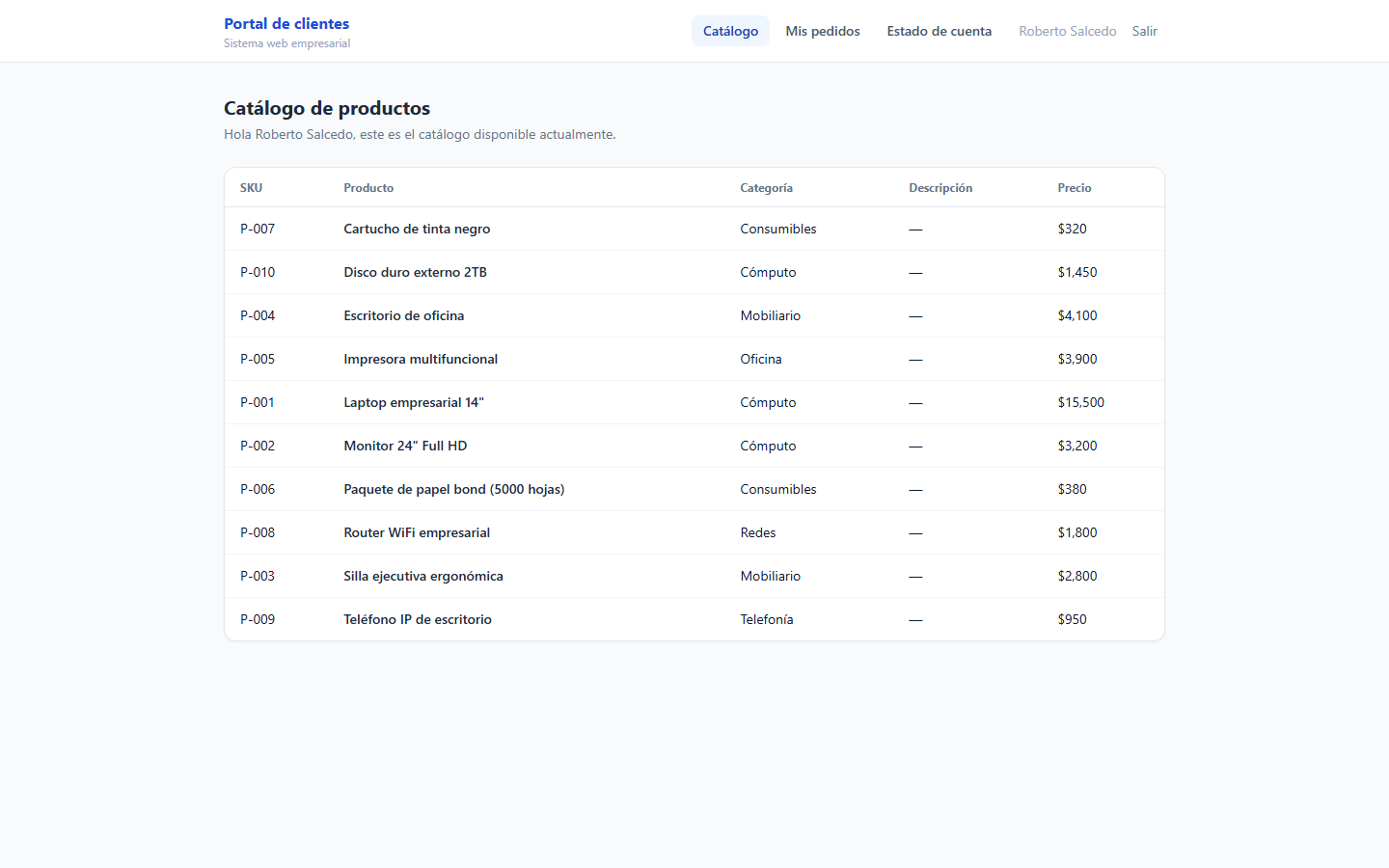Click the $950 price cell

coord(1073,619)
